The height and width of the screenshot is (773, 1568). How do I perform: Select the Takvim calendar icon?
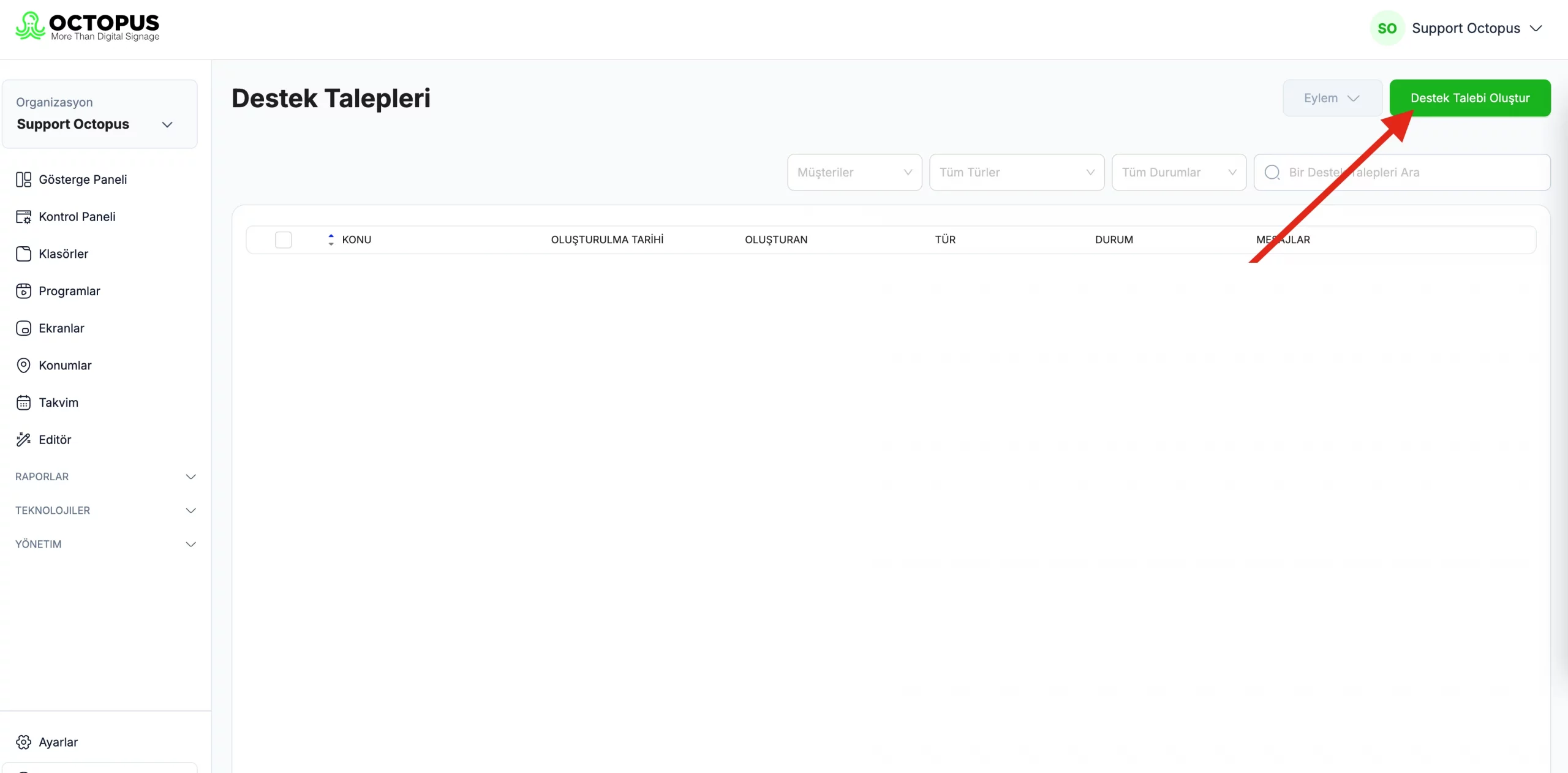coord(23,402)
